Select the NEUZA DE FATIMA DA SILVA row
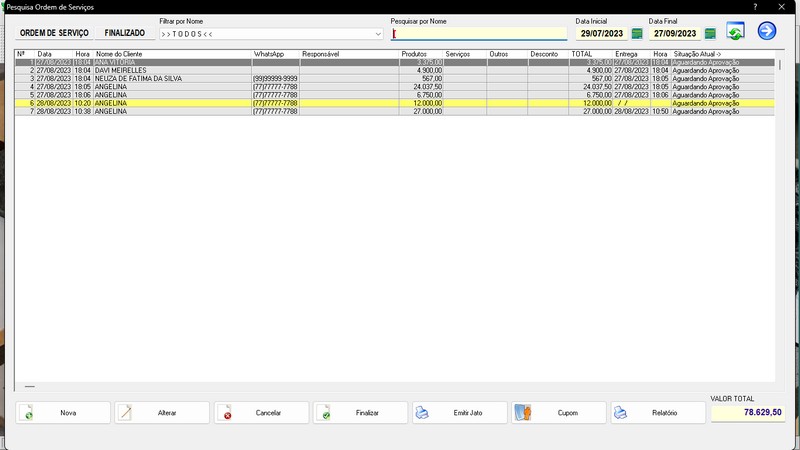Viewport: 800px width, 450px height. click(140, 79)
